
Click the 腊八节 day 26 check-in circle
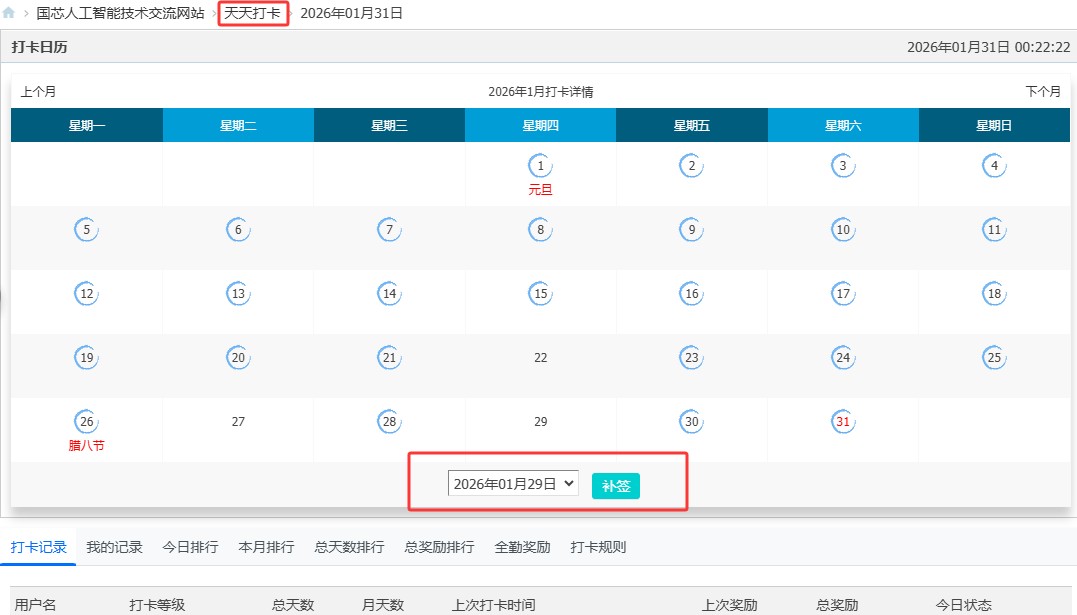click(86, 422)
